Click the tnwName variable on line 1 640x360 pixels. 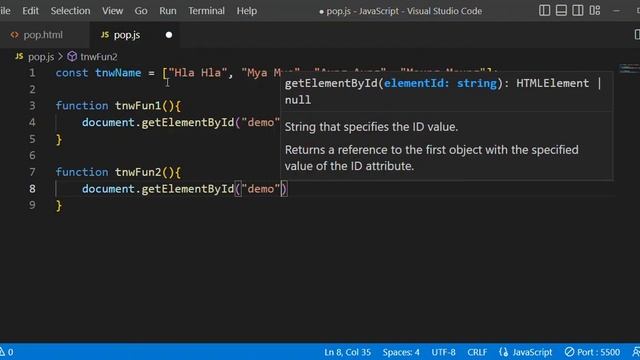(x=118, y=73)
